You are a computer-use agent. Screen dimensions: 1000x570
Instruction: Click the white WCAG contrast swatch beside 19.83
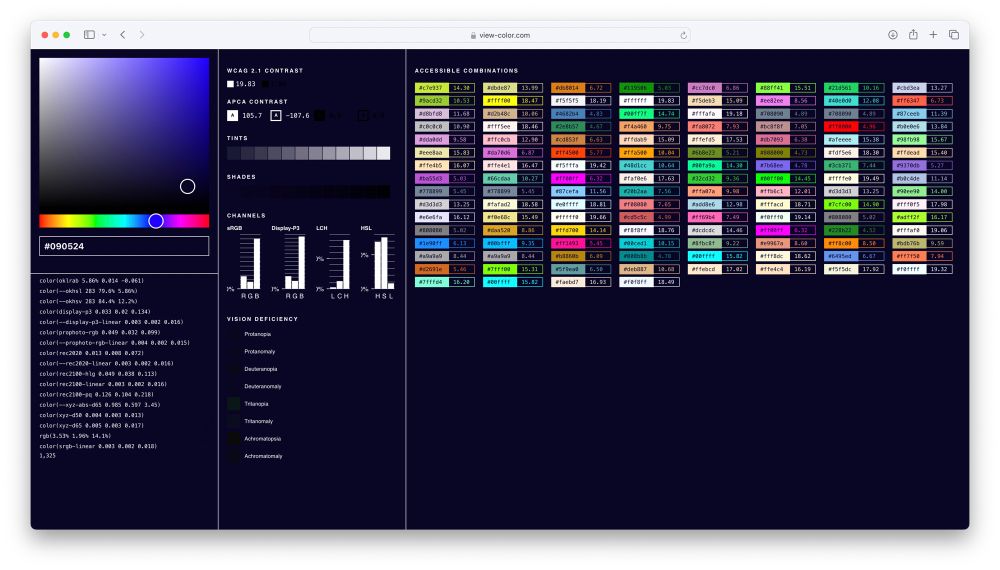click(x=230, y=84)
